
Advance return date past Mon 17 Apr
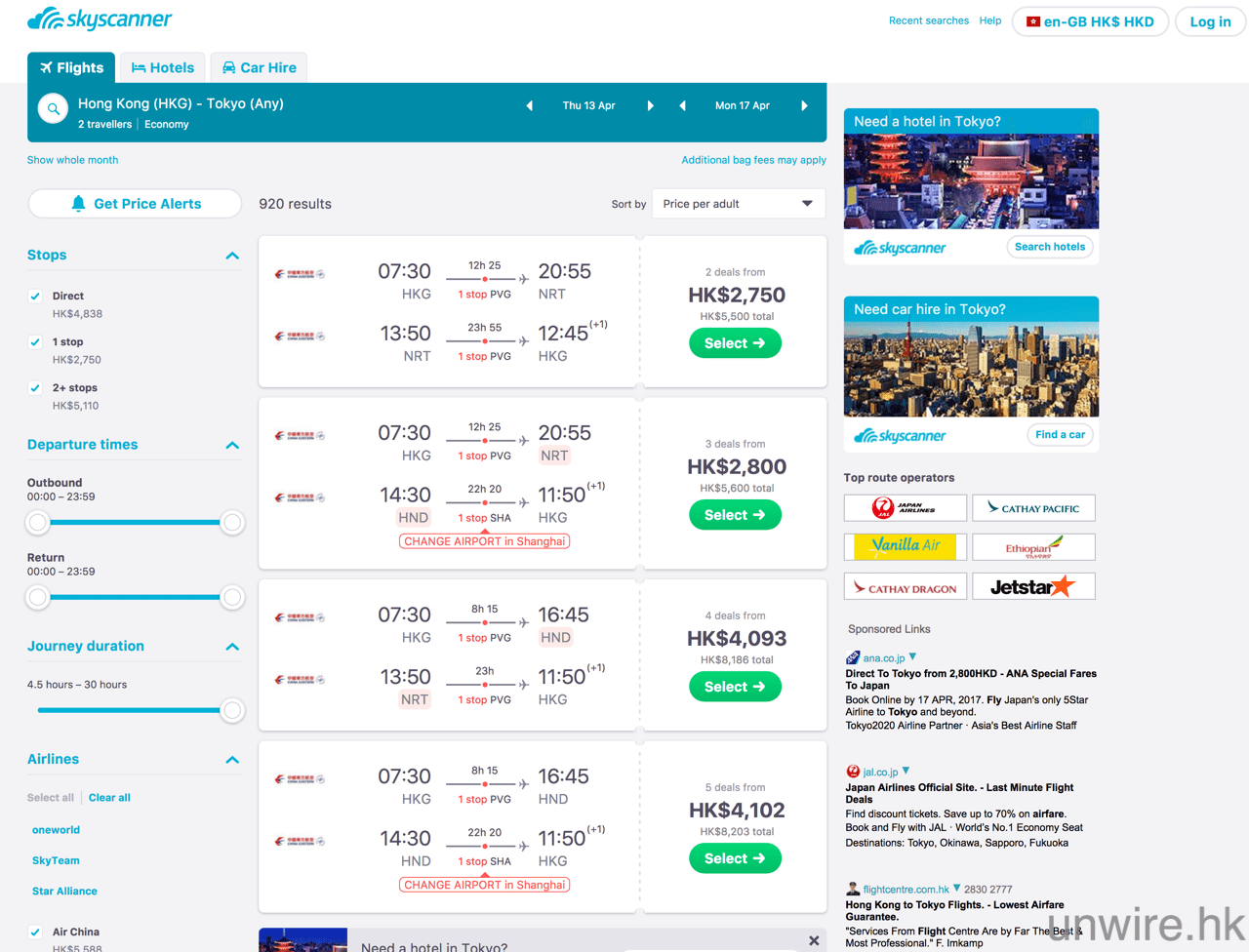804,105
